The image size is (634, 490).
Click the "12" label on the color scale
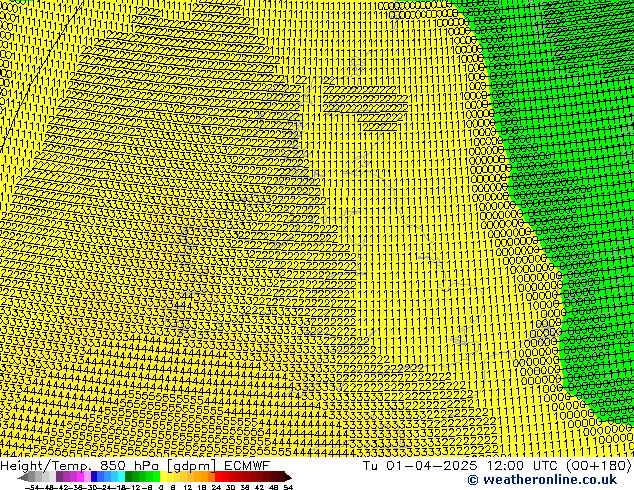pyautogui.click(x=188, y=487)
